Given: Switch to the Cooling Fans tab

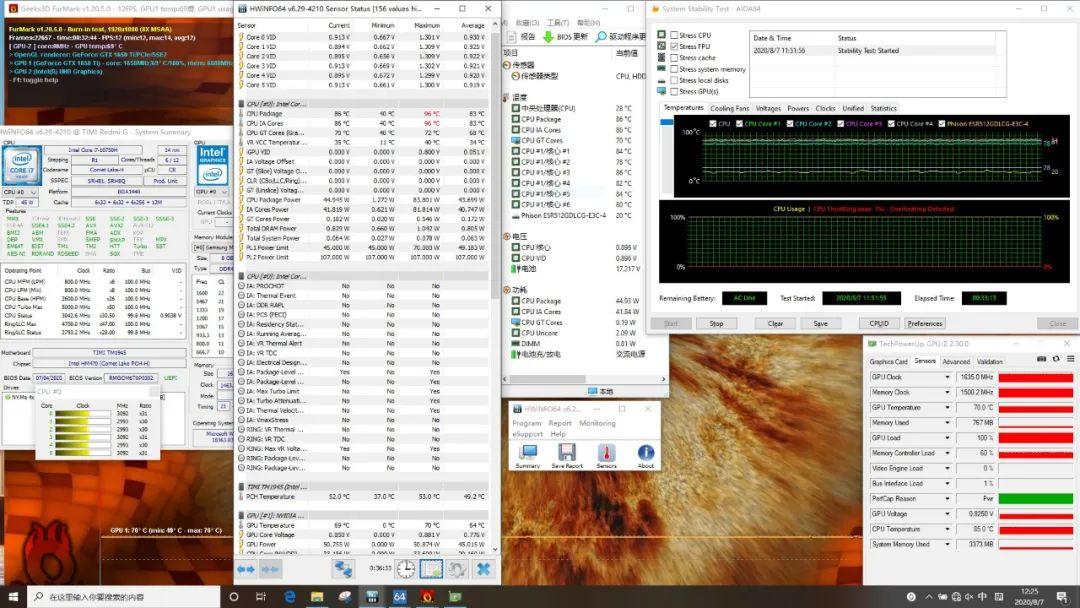Looking at the screenshot, I should (x=729, y=108).
